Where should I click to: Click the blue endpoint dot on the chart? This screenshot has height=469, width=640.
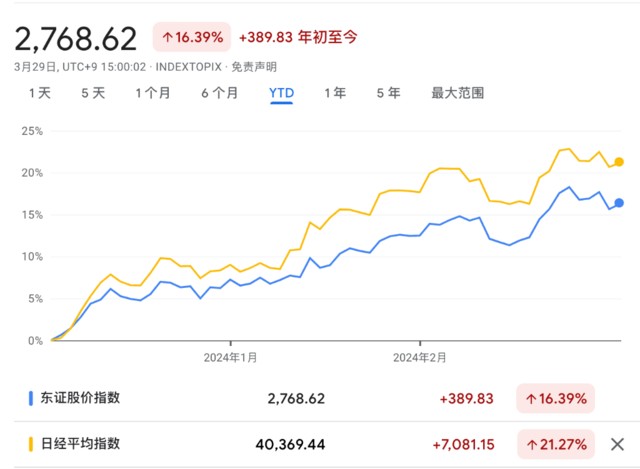pyautogui.click(x=619, y=203)
